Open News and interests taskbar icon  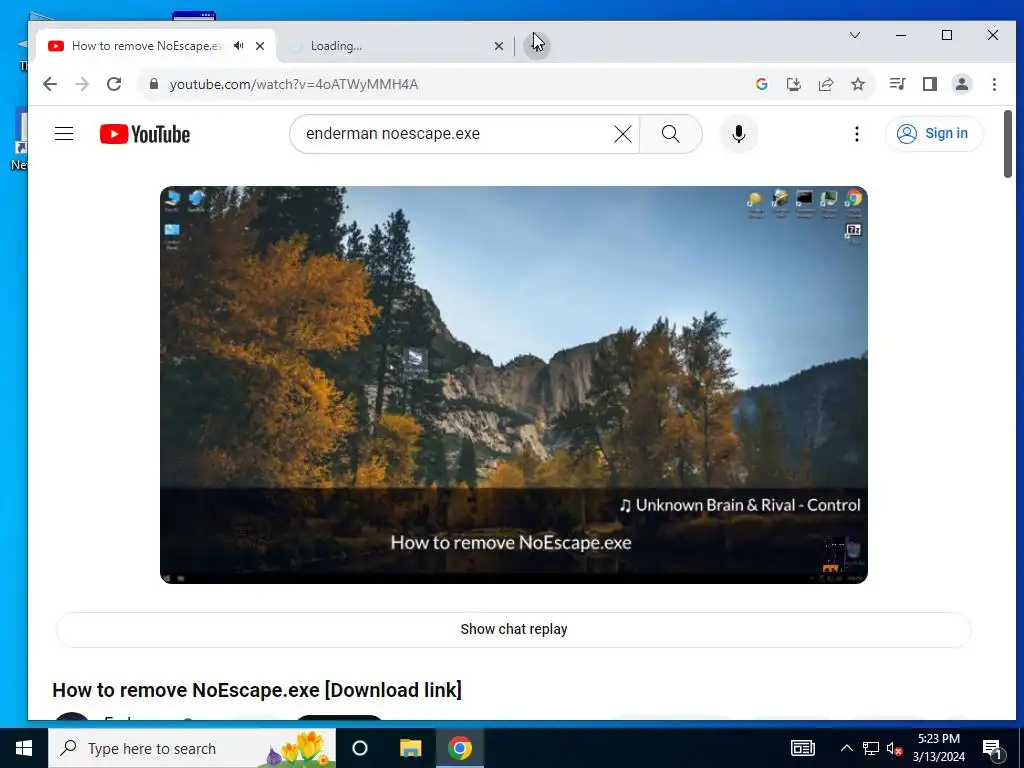(x=803, y=748)
